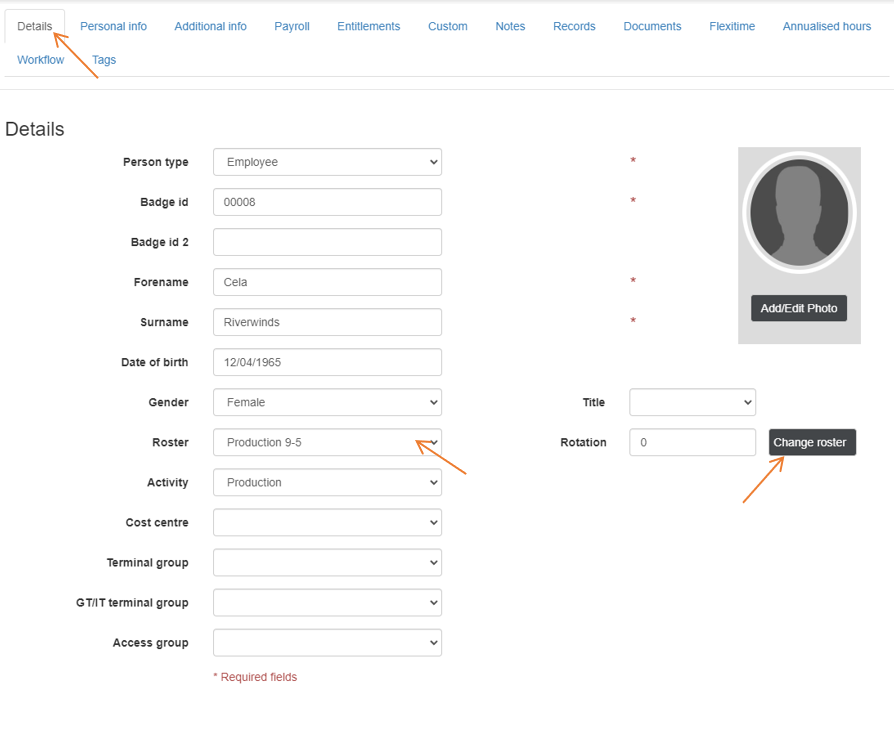Click the Change roster button
This screenshot has height=730, width=894.
pyautogui.click(x=811, y=442)
